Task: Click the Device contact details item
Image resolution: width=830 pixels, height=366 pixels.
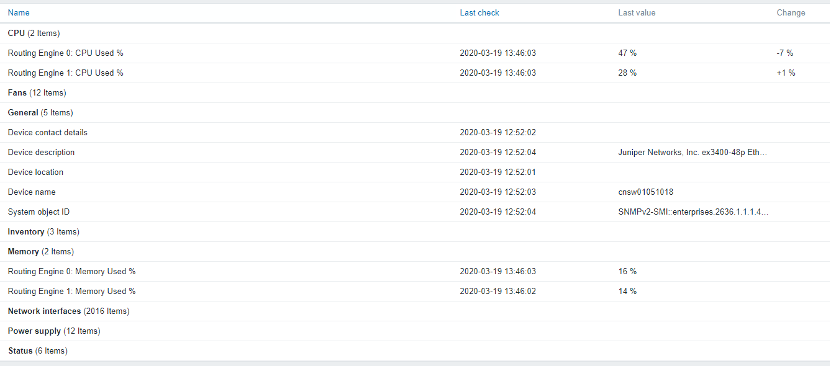Action: 48,132
